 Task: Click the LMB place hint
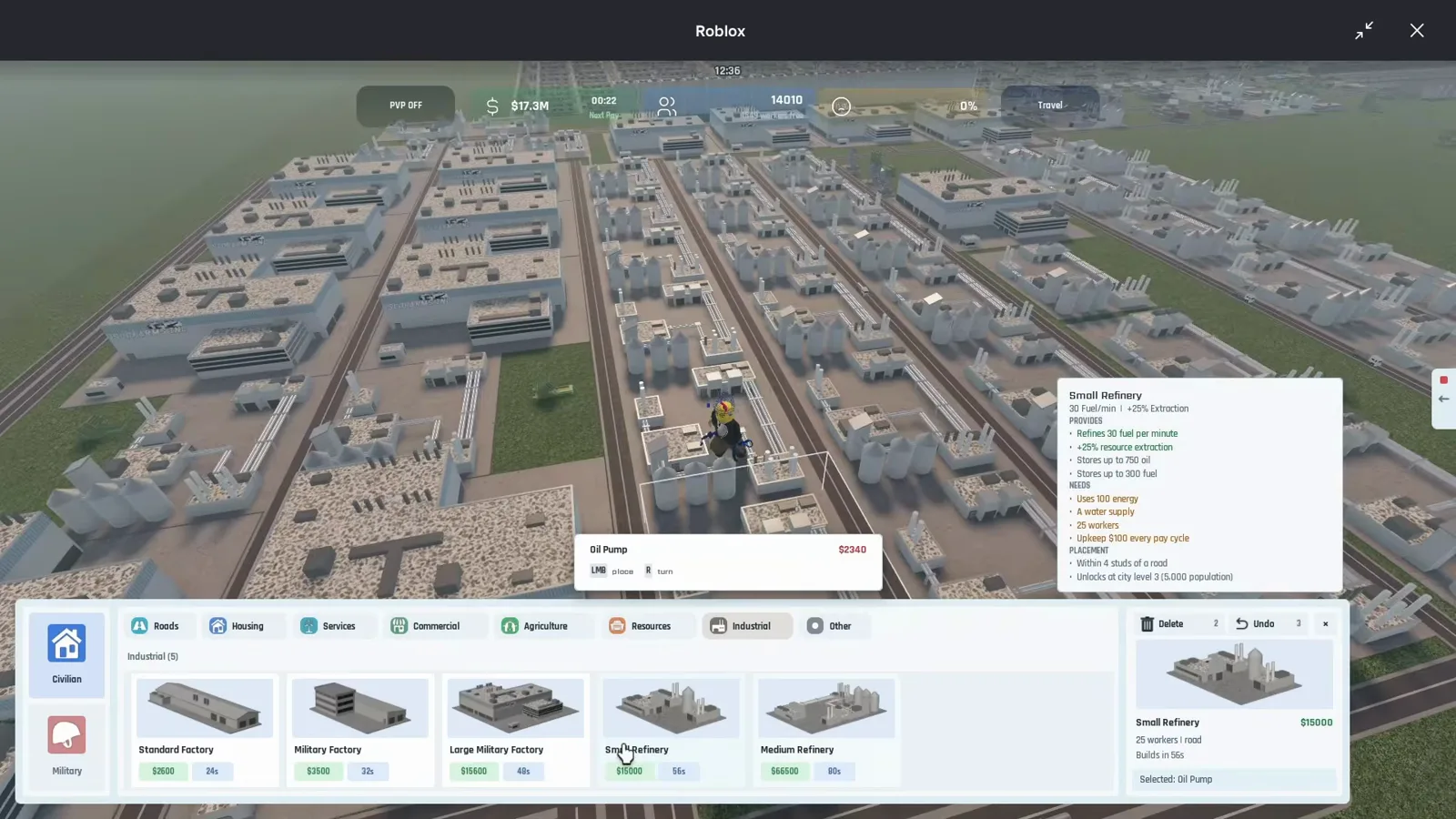pyautogui.click(x=612, y=571)
